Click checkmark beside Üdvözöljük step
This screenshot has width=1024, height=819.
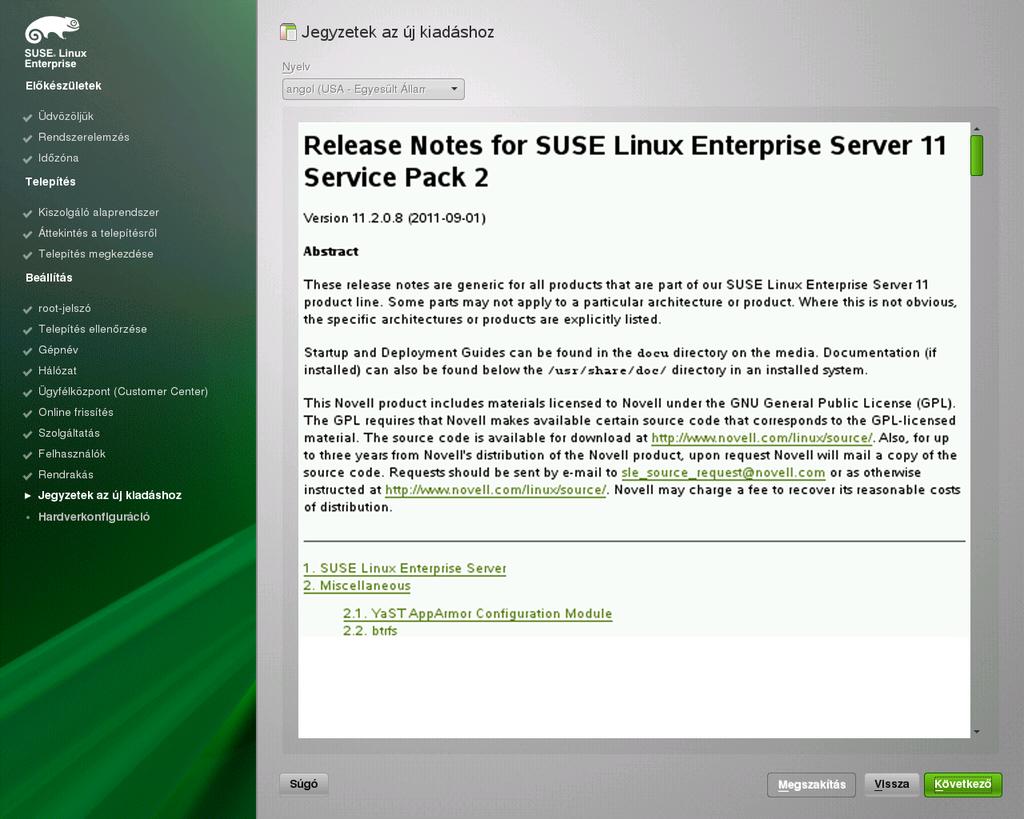tap(27, 118)
